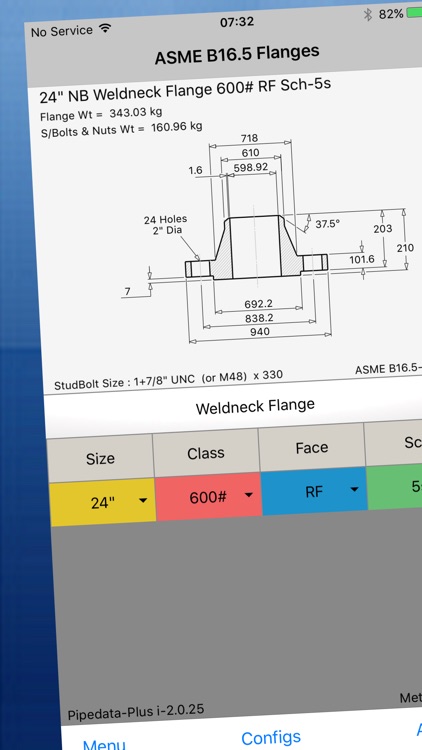Open the green Schedule dropdown
422x750 pixels.
click(x=395, y=486)
